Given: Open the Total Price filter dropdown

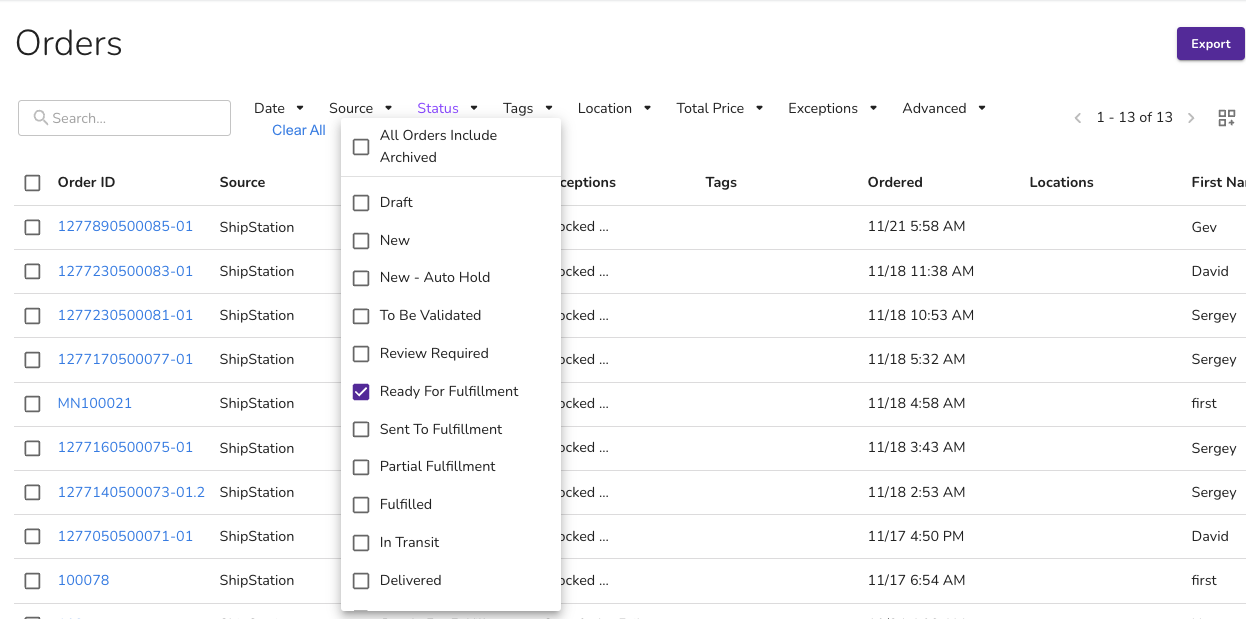Looking at the screenshot, I should 720,108.
